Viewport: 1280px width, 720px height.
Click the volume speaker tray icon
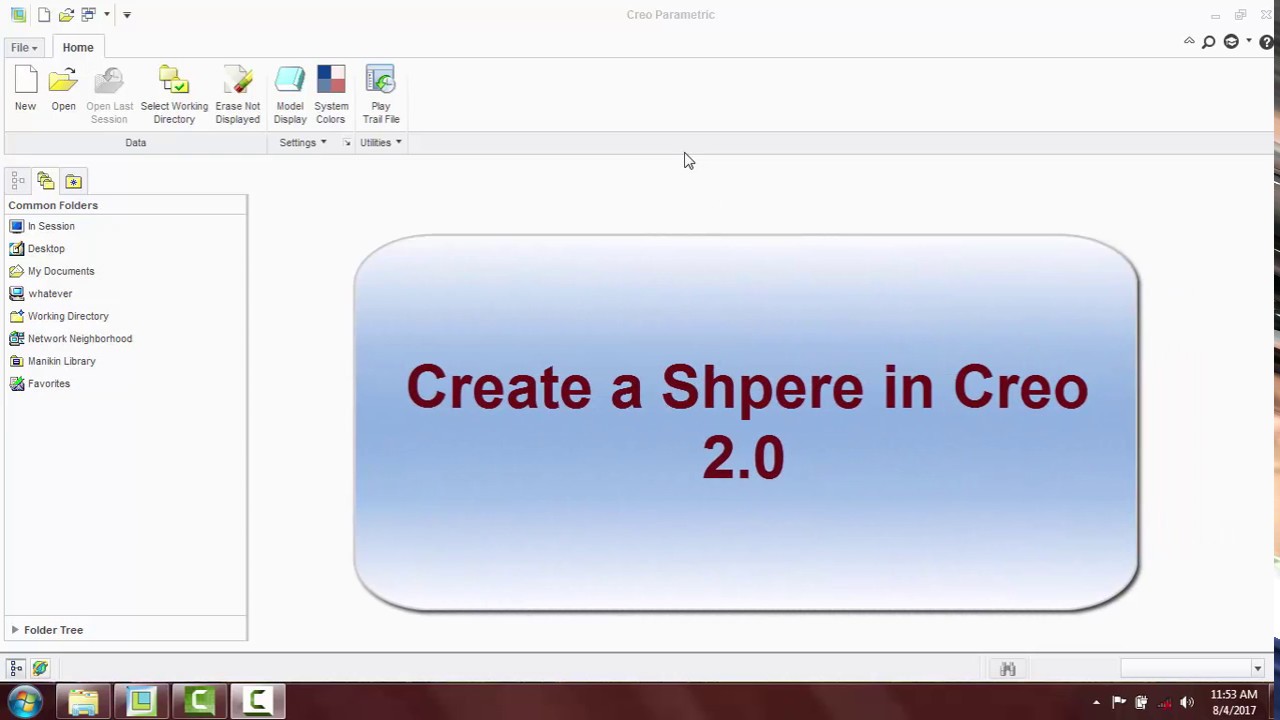(x=1187, y=702)
